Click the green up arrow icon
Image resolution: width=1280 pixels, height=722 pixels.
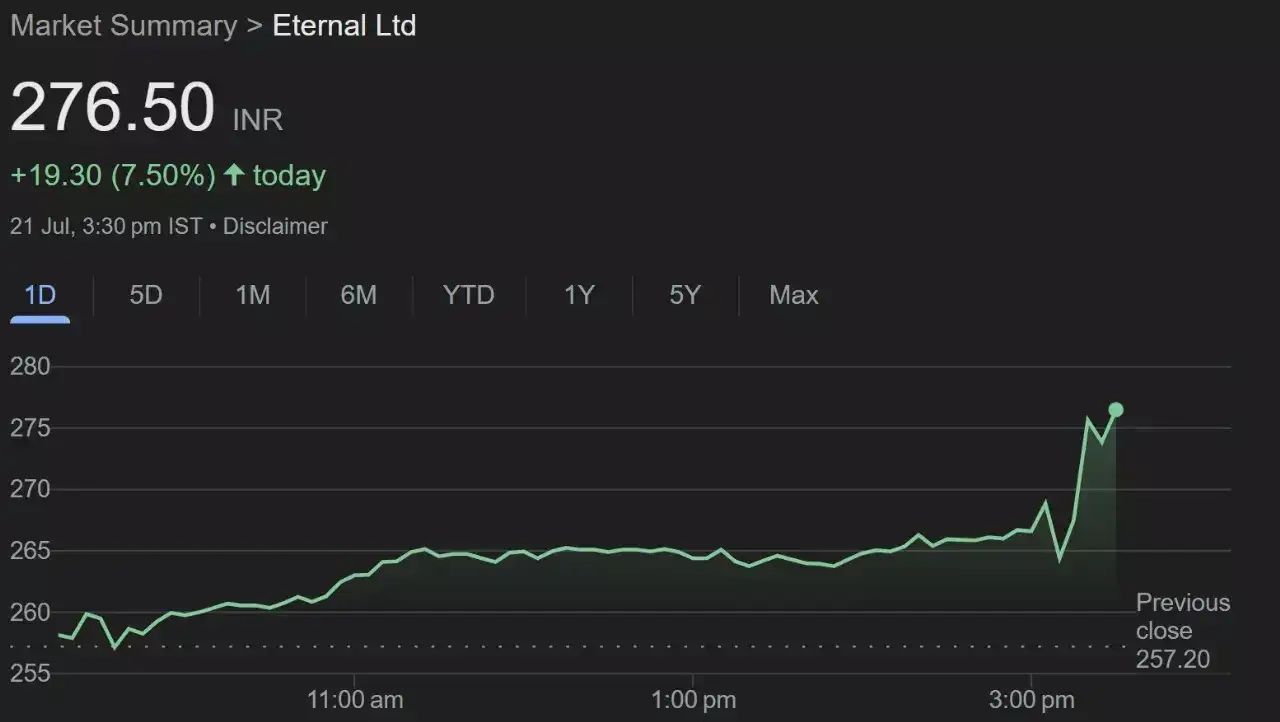point(234,176)
